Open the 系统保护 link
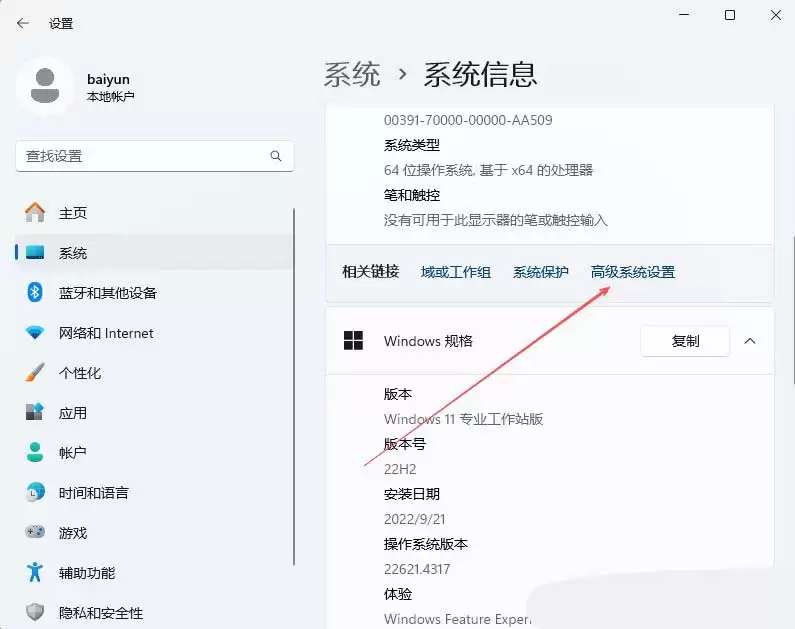795x629 pixels. coord(540,272)
